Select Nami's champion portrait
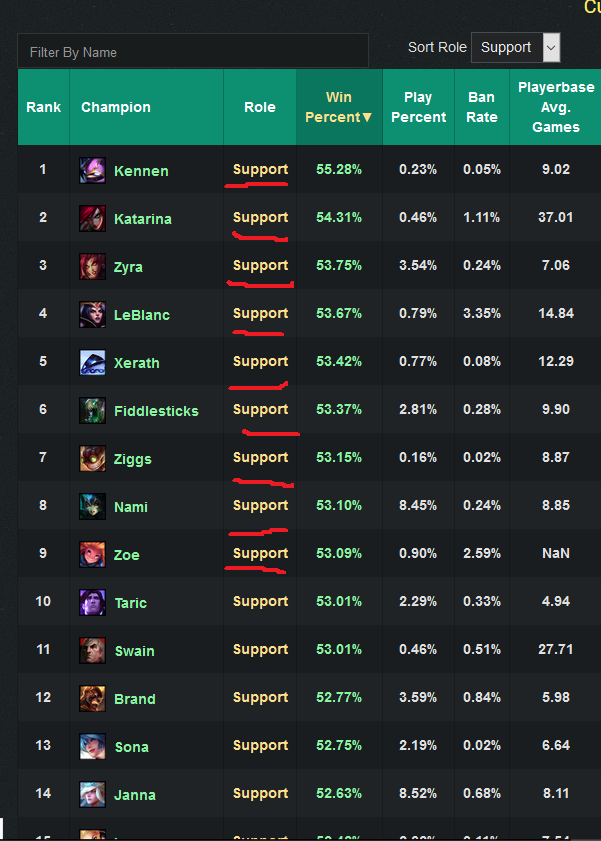 [92, 506]
